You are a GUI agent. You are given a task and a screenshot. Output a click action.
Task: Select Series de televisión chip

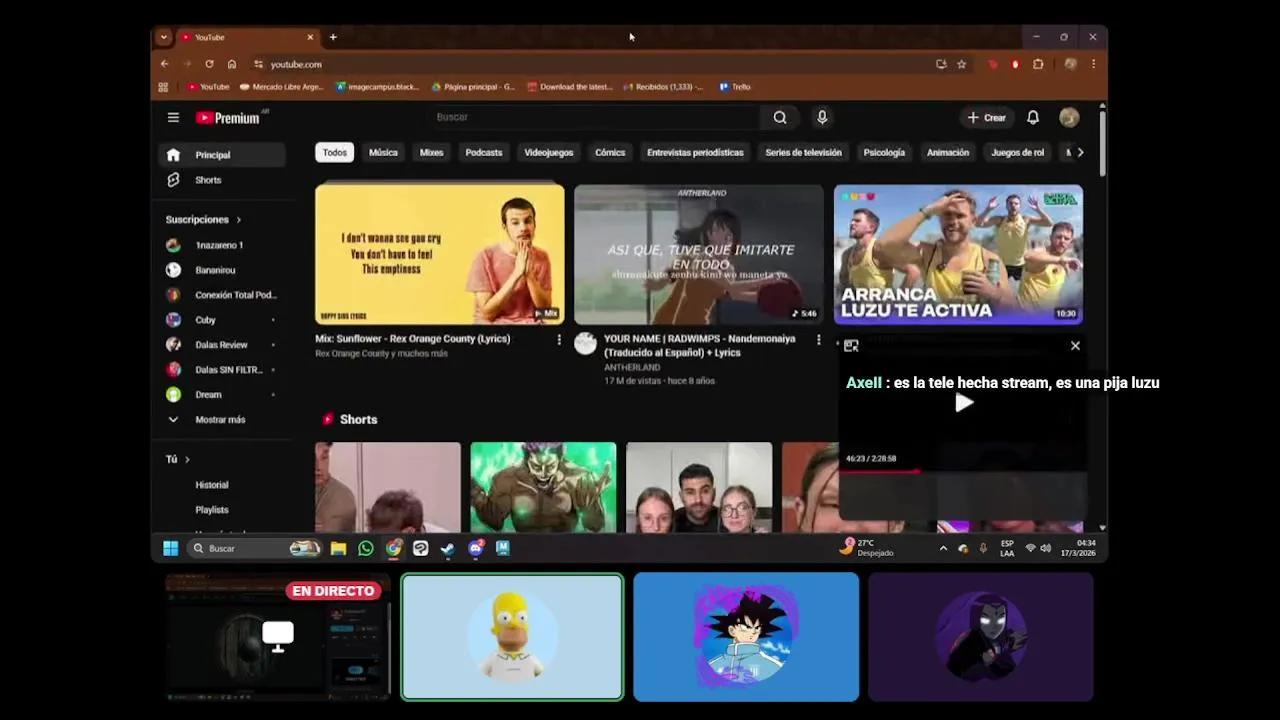[x=804, y=153]
